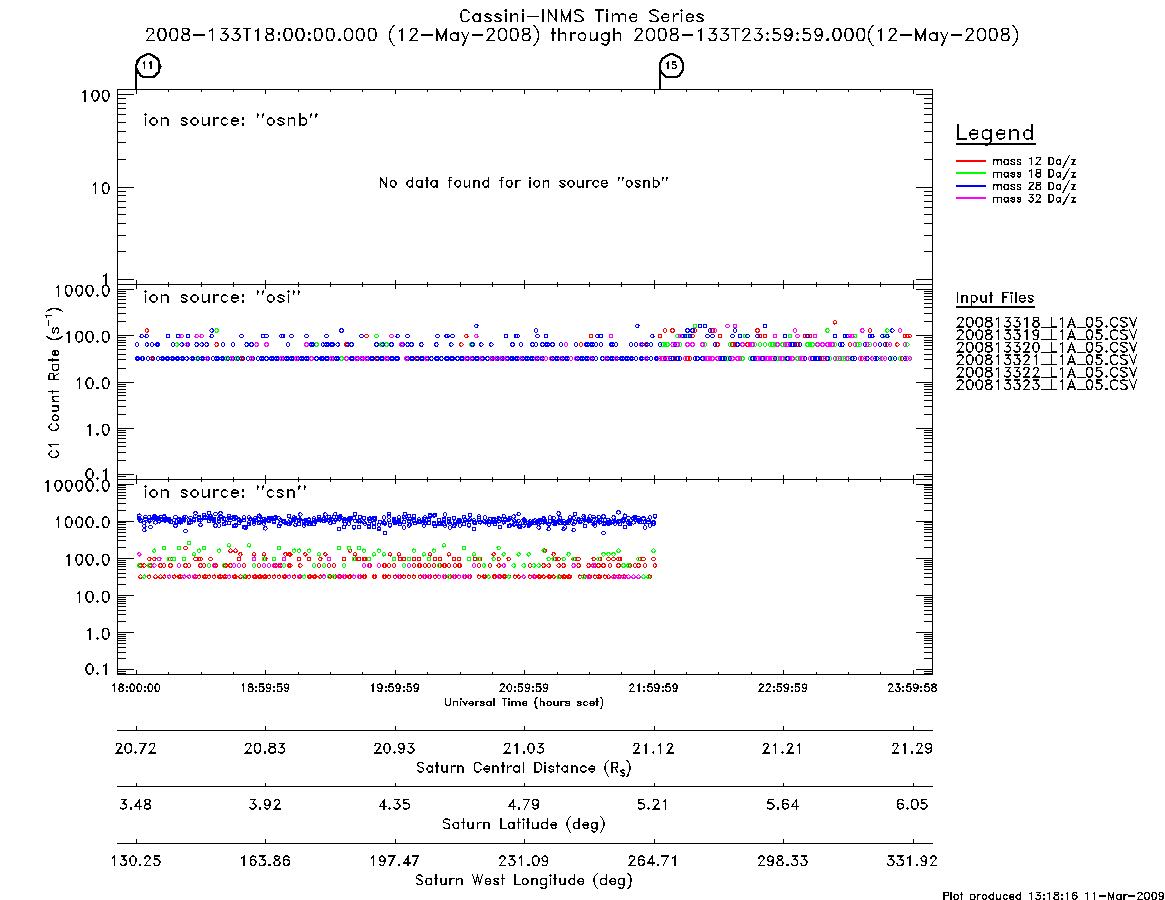This screenshot has height=900, width=1165.
Task: Click the 264.71 longitude value
Action: pyautogui.click(x=653, y=861)
